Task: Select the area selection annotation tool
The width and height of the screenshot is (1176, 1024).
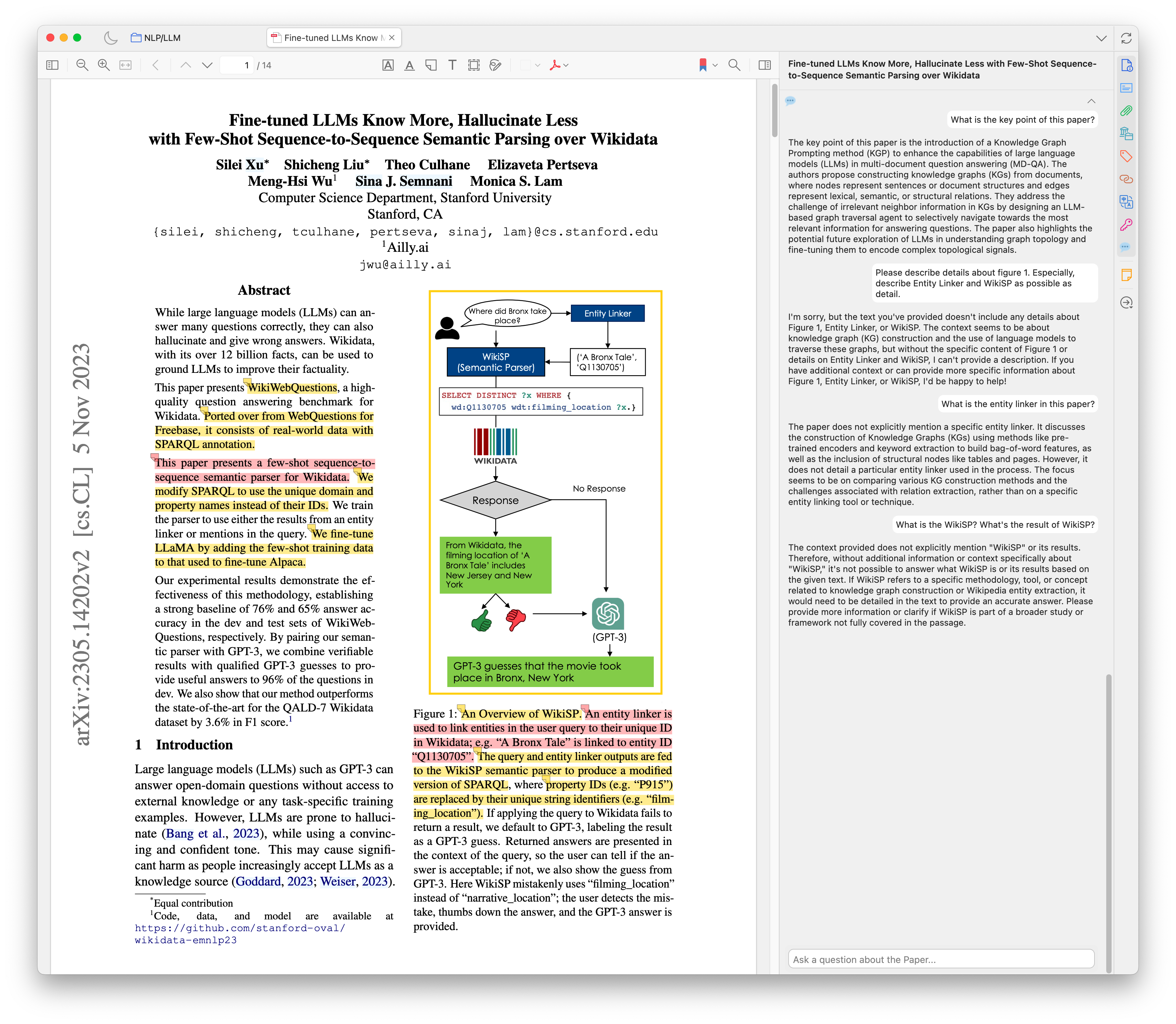Action: tap(473, 65)
